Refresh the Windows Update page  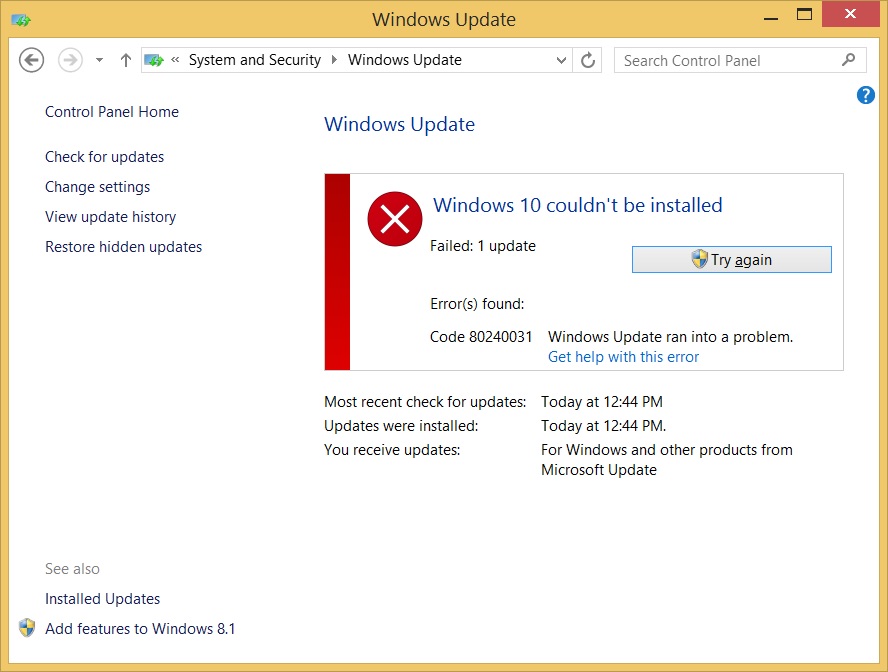pos(588,60)
